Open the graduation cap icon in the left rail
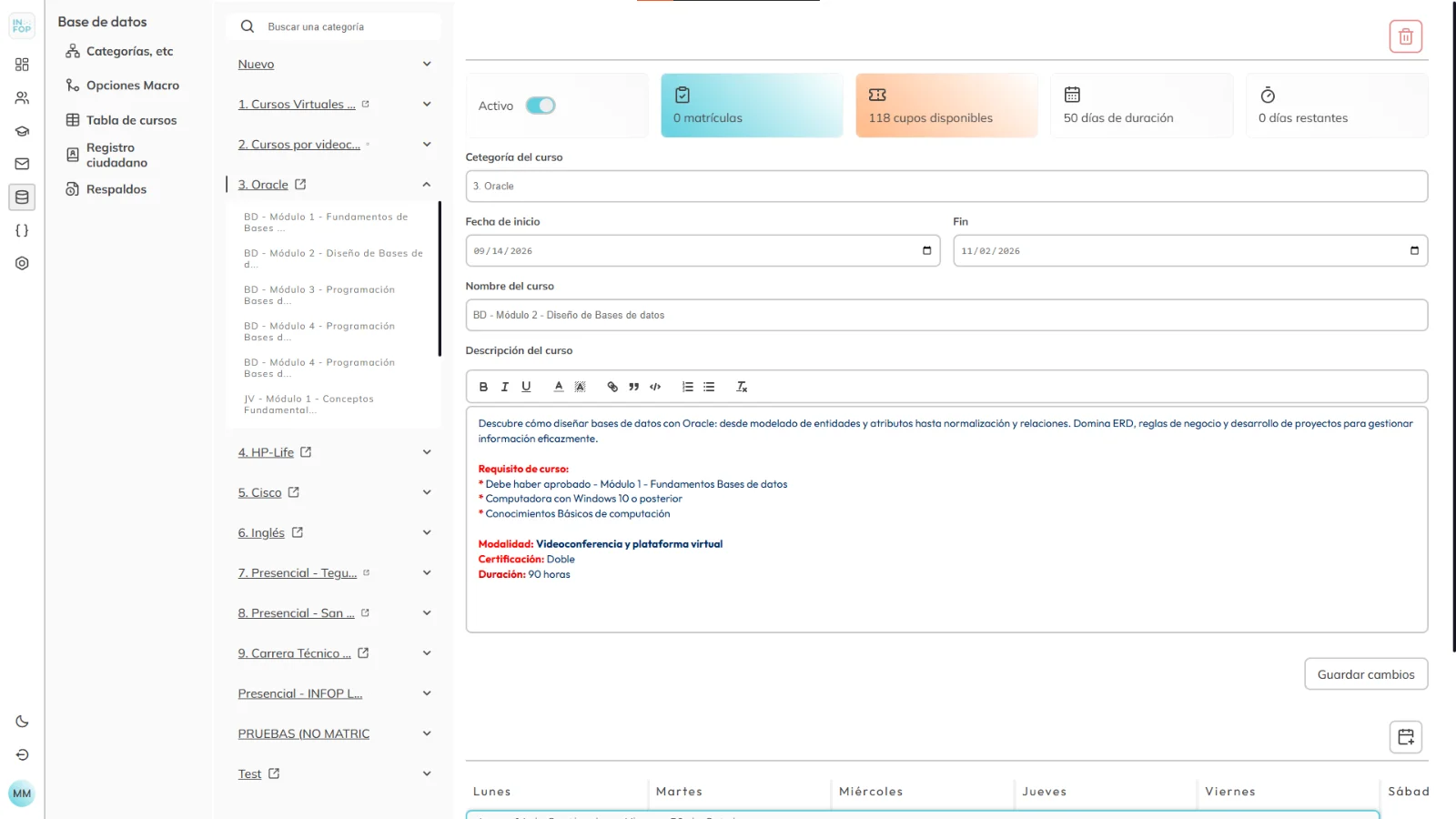1456x819 pixels. pos(22,131)
